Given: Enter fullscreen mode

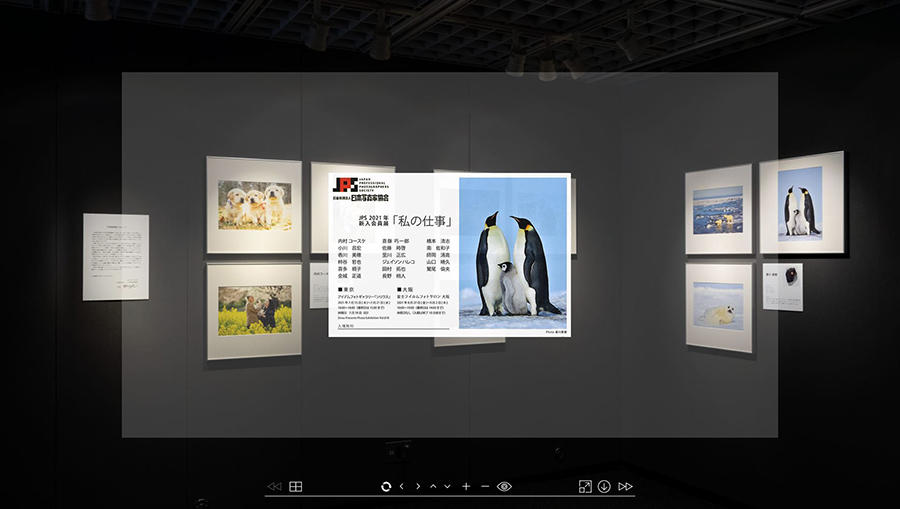Looking at the screenshot, I should click(x=585, y=487).
